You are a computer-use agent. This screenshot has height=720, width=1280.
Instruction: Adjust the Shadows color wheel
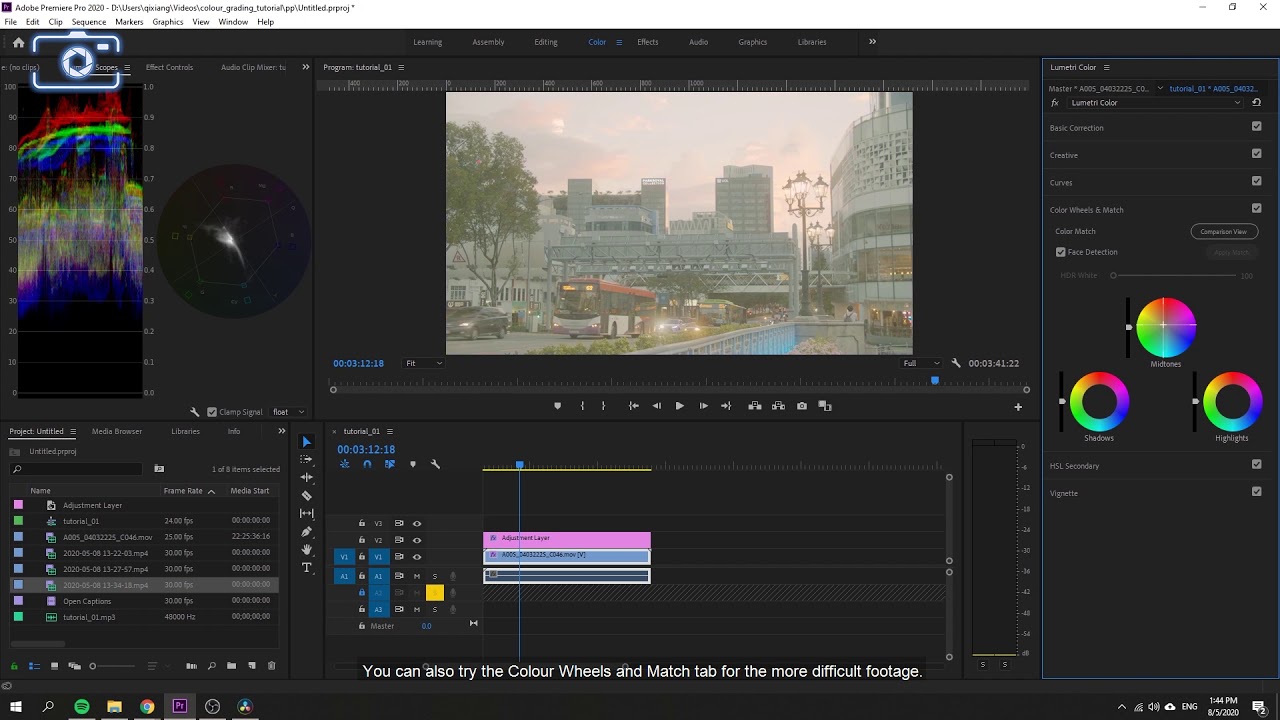pos(1099,401)
